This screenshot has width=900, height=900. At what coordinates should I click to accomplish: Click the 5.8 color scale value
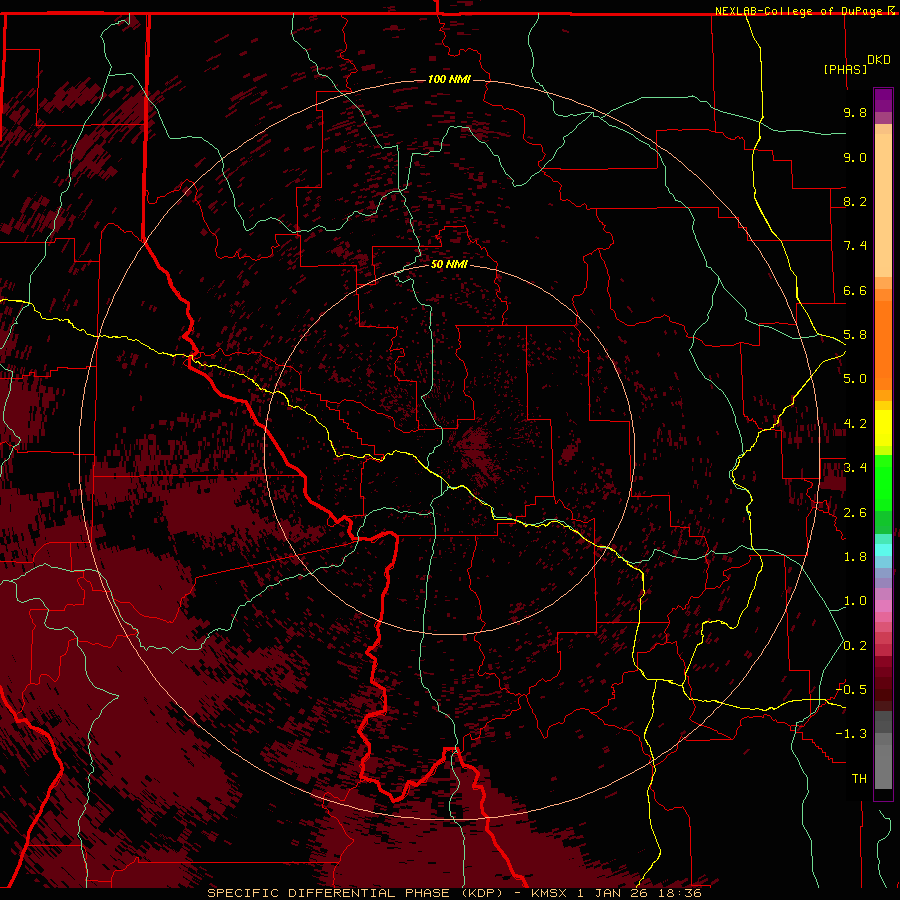click(x=855, y=335)
